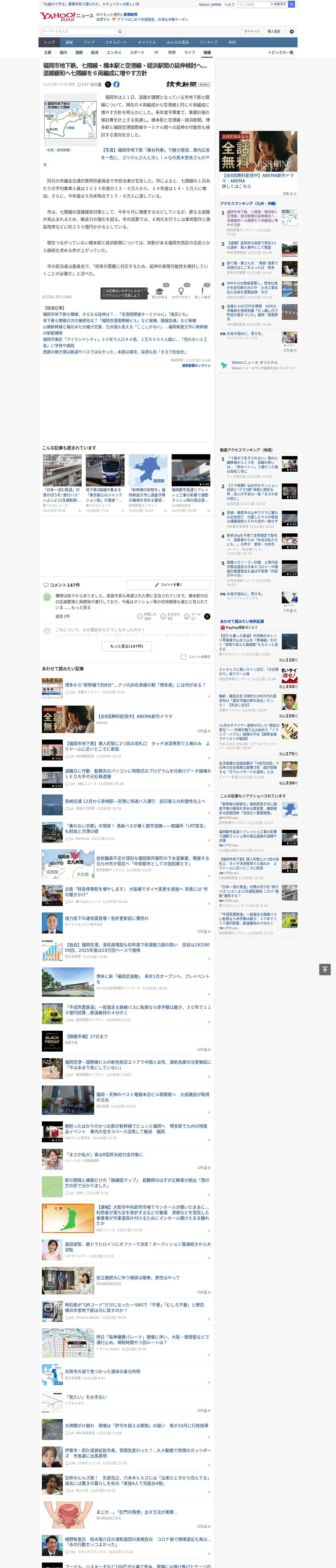336x1568 pixels.
Task: Select the トップ tab
Action: click(49, 43)
